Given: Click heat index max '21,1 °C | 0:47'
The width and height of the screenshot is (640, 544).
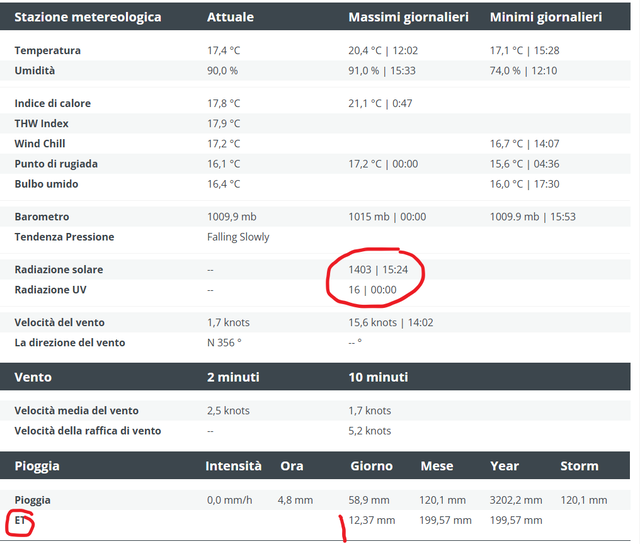Looking at the screenshot, I should pyautogui.click(x=380, y=103).
